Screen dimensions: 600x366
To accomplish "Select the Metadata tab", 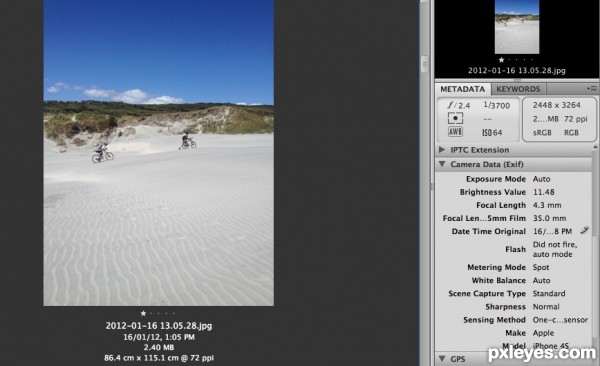I will click(463, 89).
